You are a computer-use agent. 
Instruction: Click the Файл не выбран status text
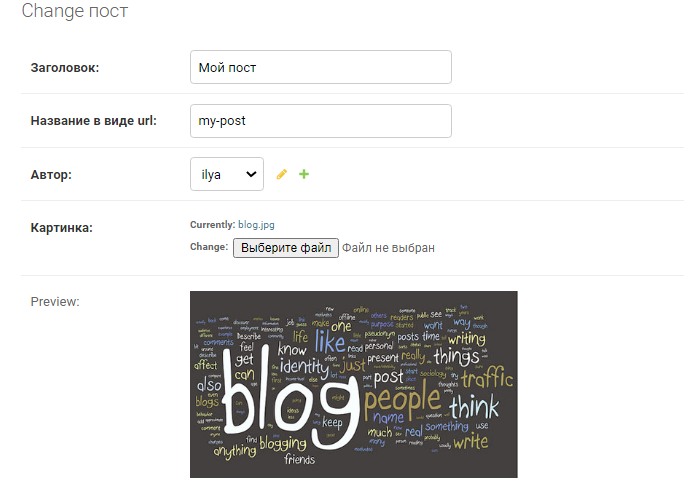pyautogui.click(x=388, y=248)
